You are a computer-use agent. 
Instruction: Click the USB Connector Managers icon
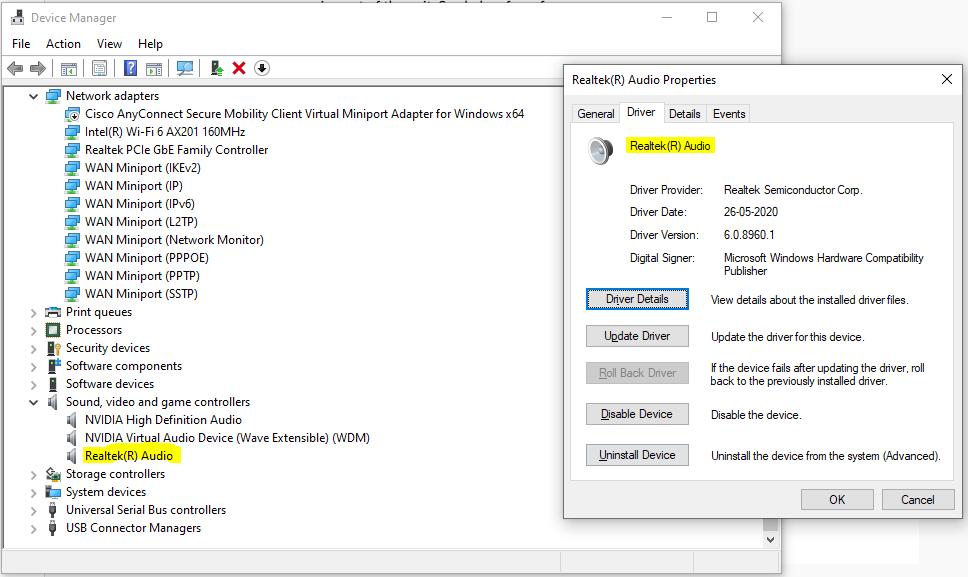[52, 528]
